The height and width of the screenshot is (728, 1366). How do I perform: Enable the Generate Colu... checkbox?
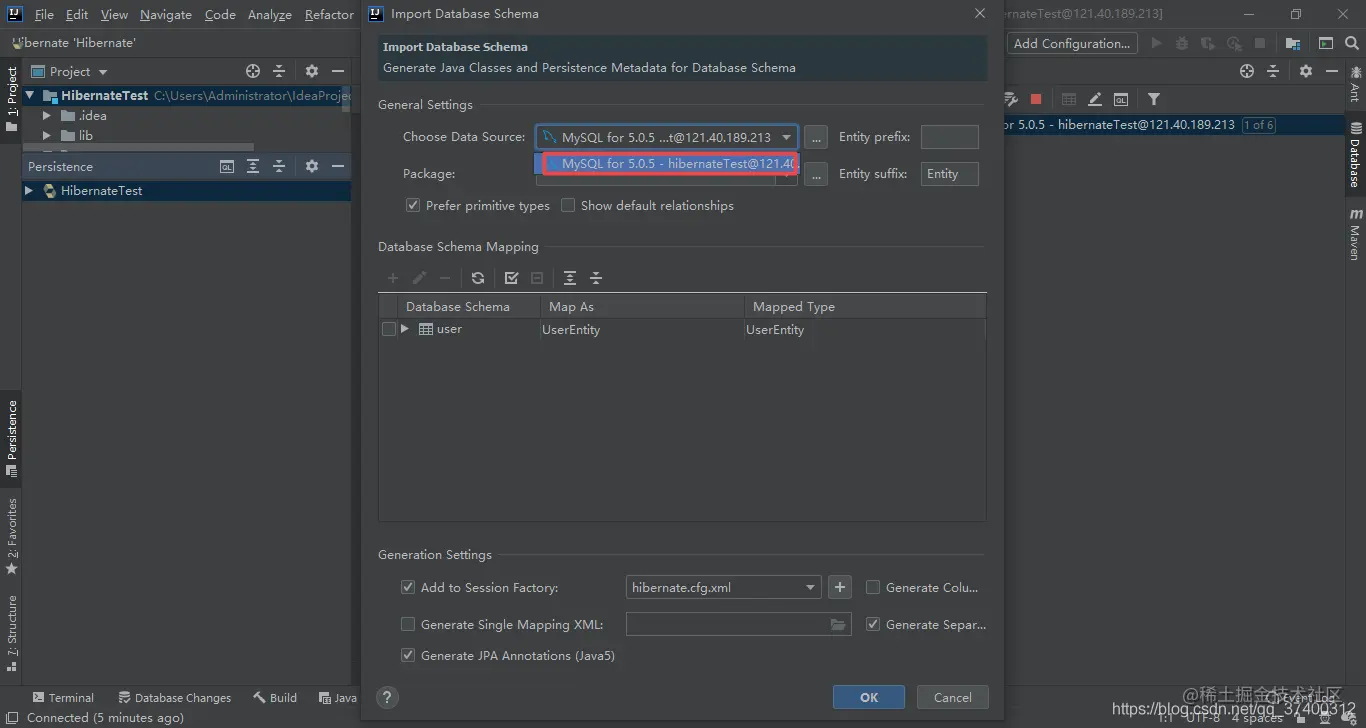click(873, 587)
